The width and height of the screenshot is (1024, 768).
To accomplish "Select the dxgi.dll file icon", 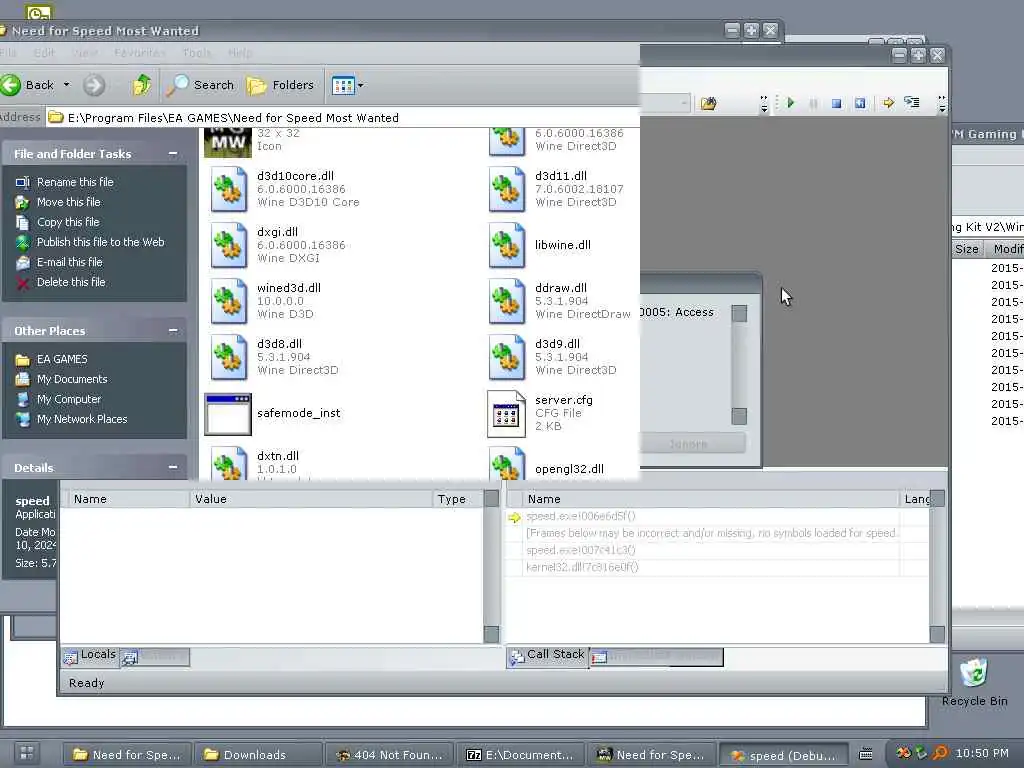I will tap(228, 246).
